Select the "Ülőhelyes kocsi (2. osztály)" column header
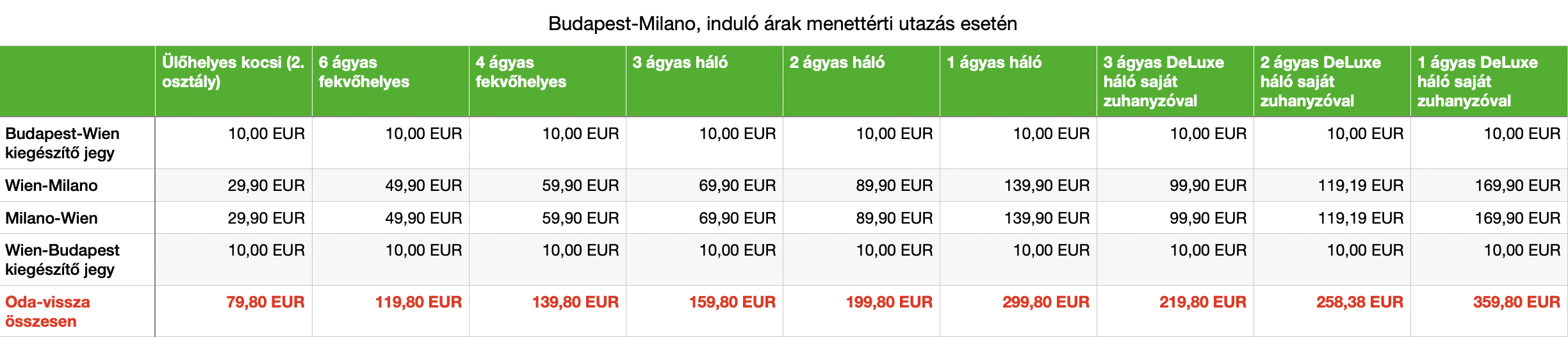The image size is (1568, 337). pos(233,72)
